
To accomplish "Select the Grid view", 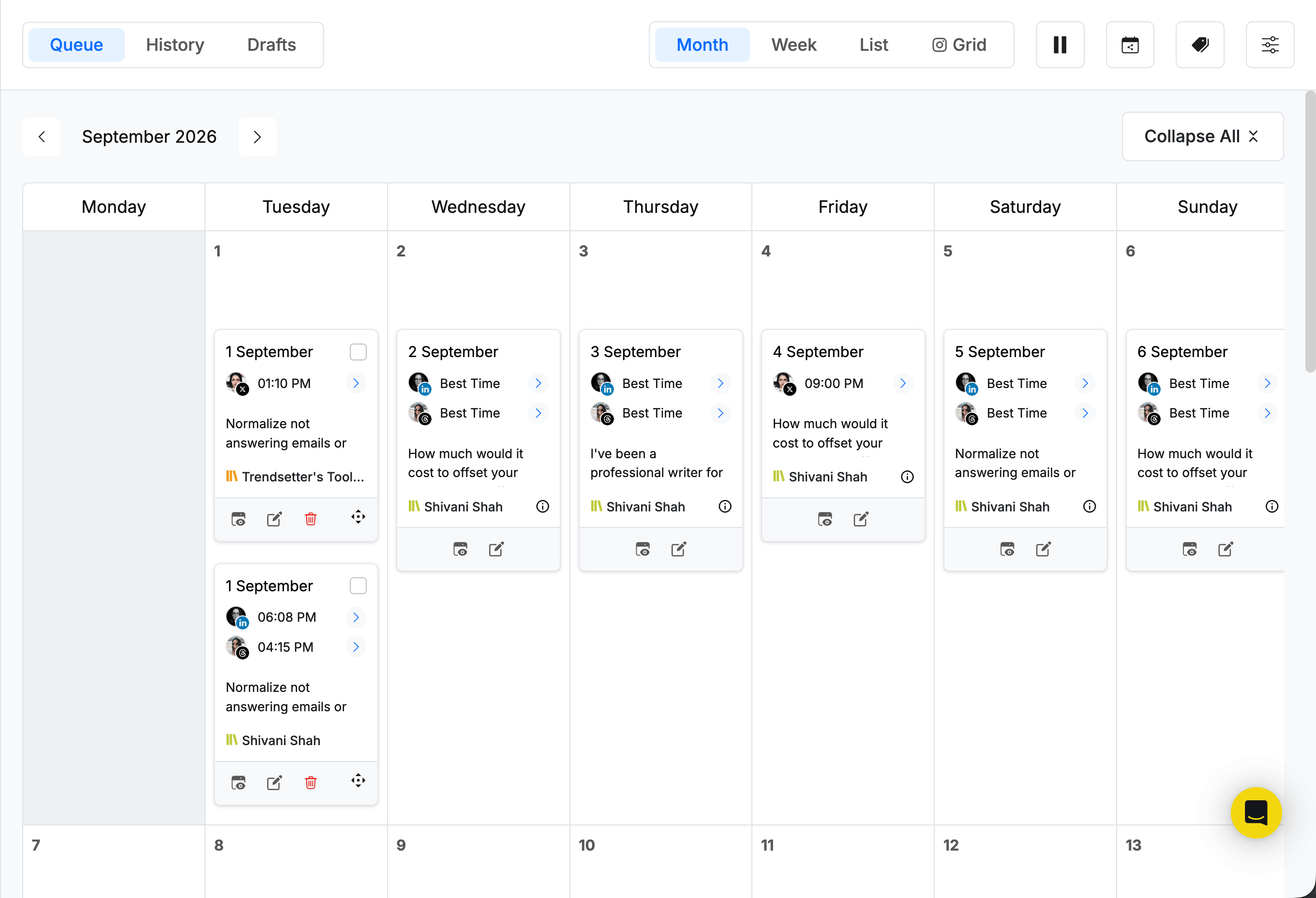I will tap(958, 45).
